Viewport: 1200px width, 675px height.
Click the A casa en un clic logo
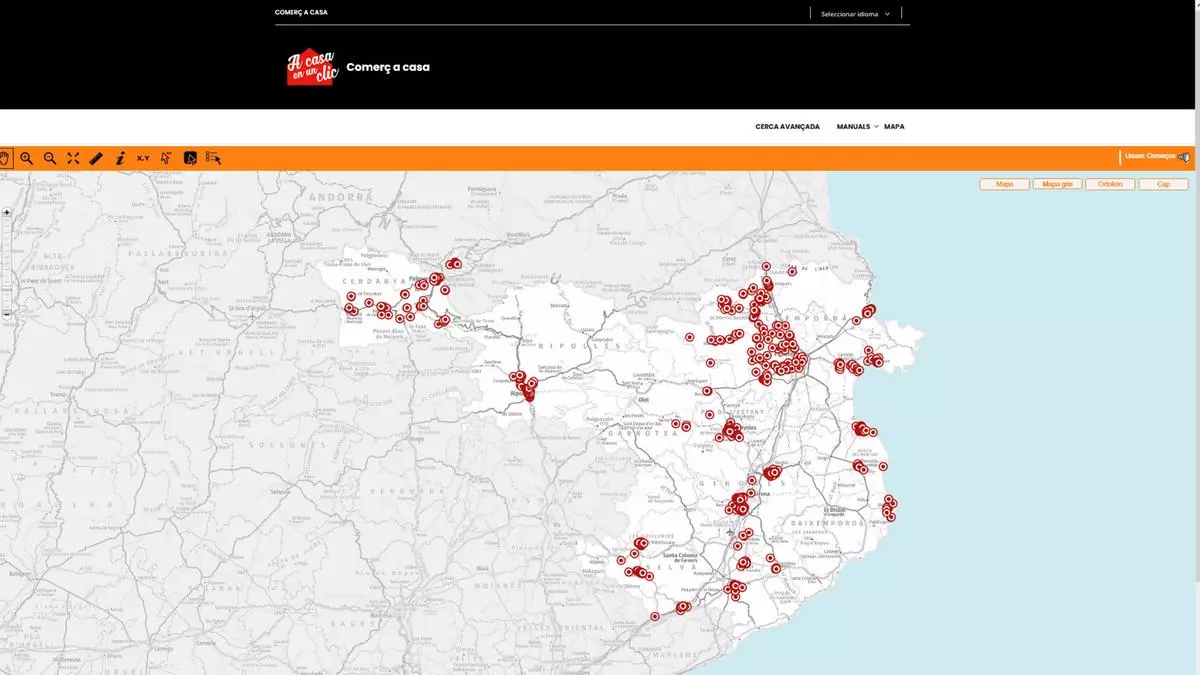312,67
